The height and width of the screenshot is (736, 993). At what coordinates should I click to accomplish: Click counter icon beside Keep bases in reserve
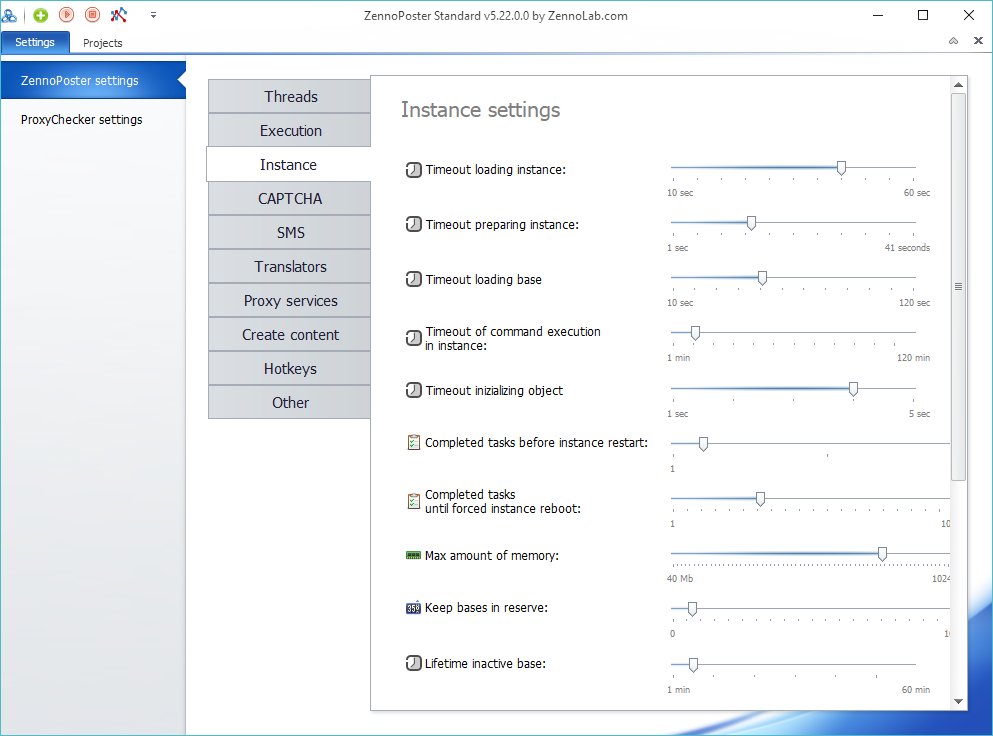coord(414,608)
